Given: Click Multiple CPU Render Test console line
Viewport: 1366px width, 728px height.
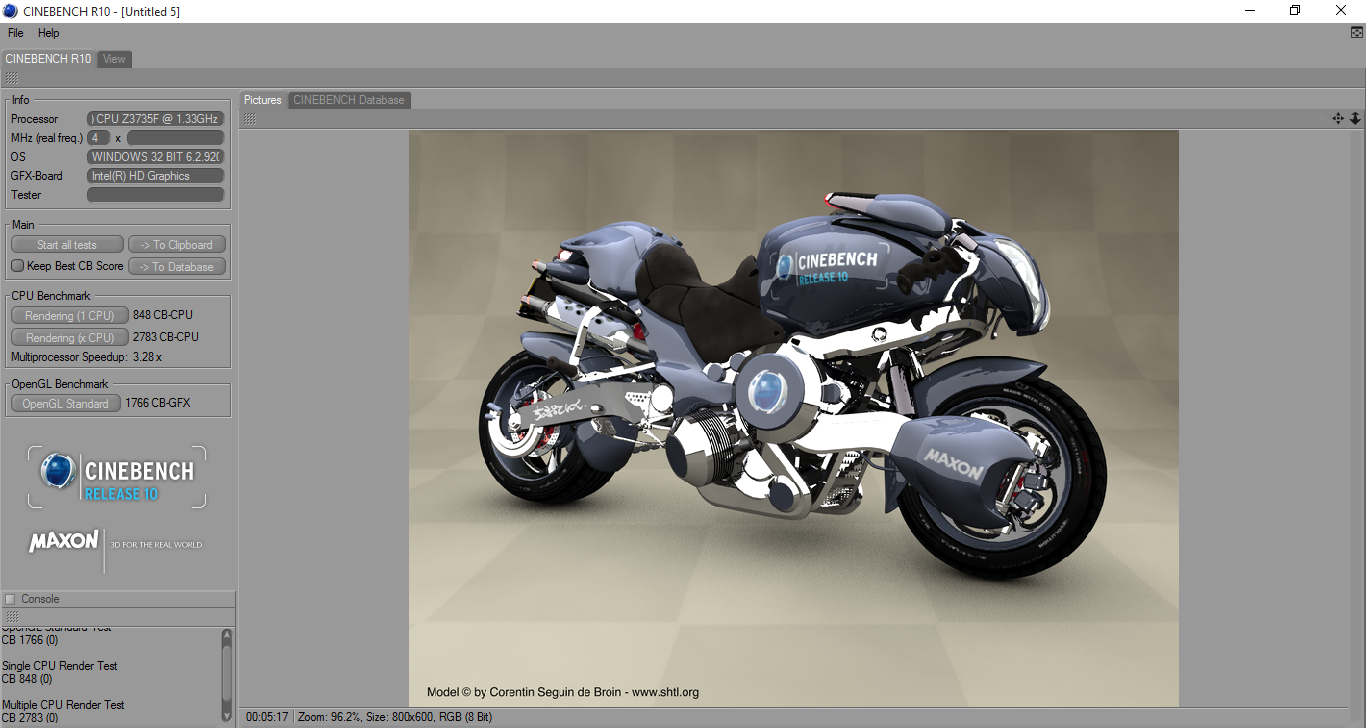Looking at the screenshot, I should tap(64, 705).
